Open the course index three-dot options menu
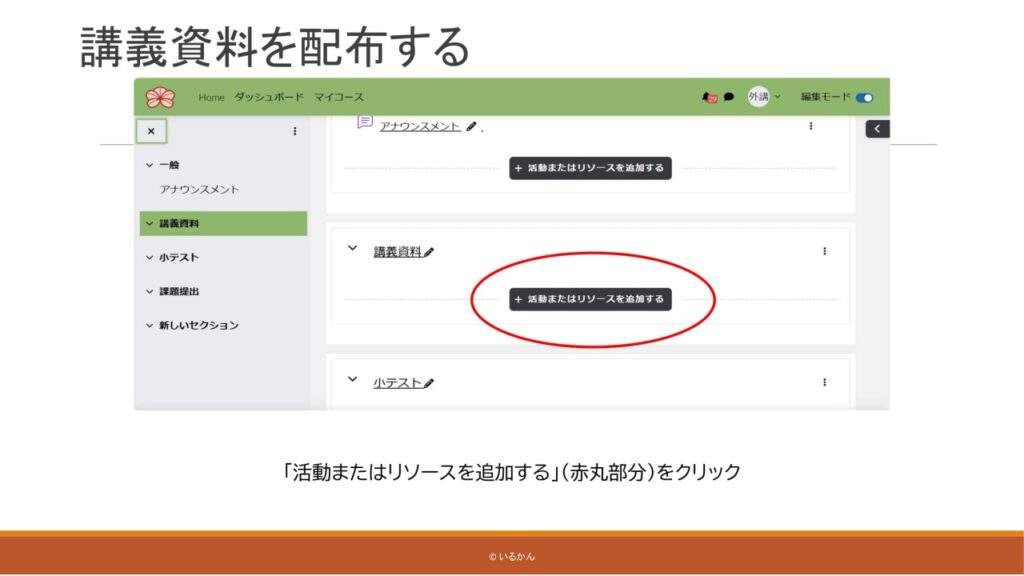The width and height of the screenshot is (1024, 576). point(294,131)
